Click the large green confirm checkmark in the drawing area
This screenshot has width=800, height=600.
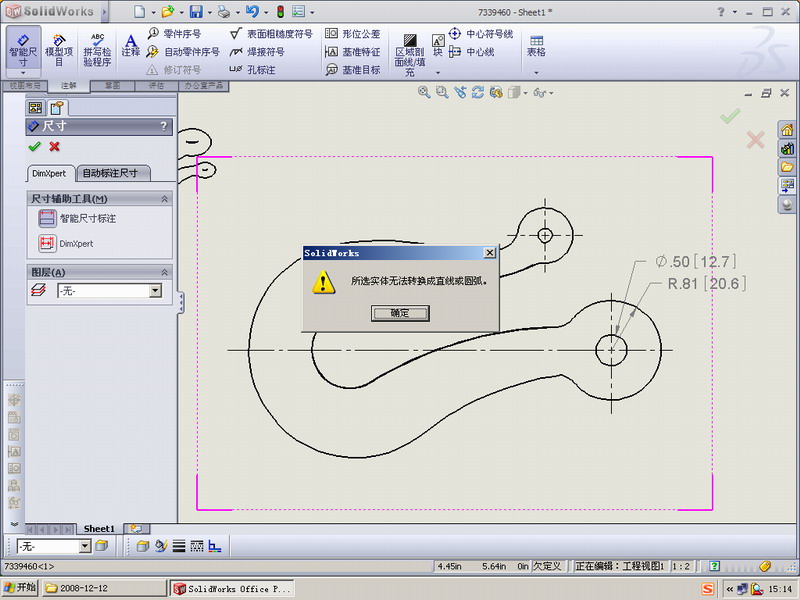(x=730, y=116)
